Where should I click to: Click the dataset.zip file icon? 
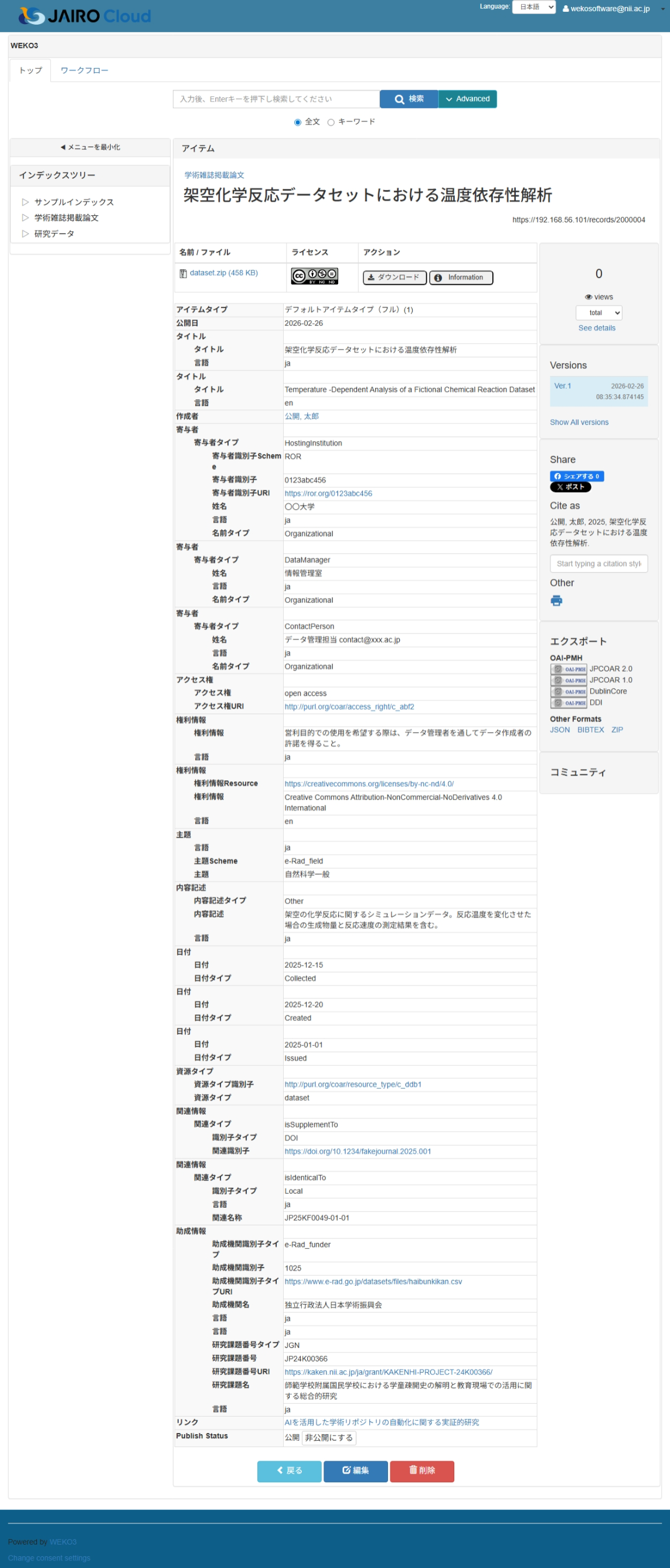(183, 273)
